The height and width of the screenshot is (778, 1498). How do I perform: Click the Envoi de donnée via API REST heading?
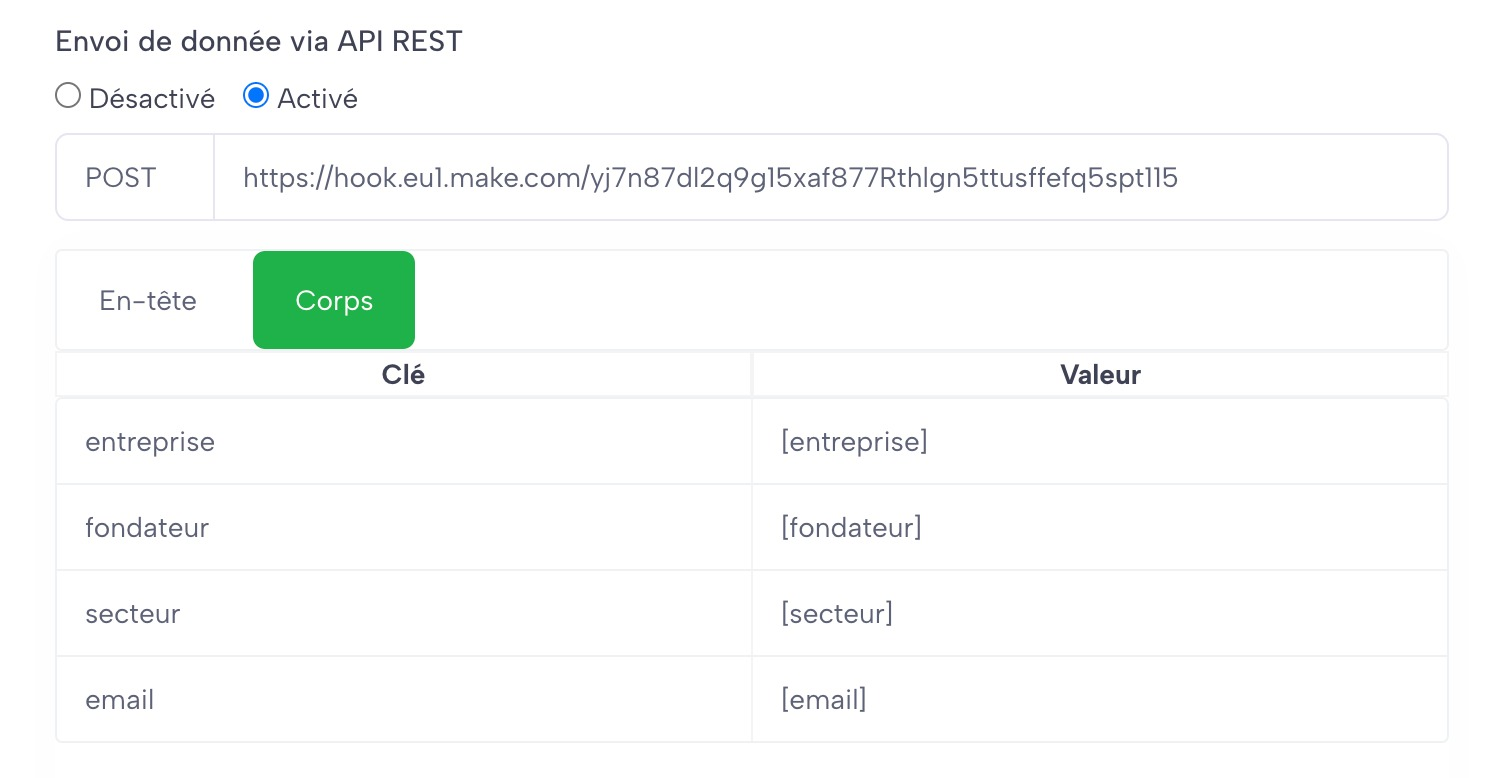[259, 41]
